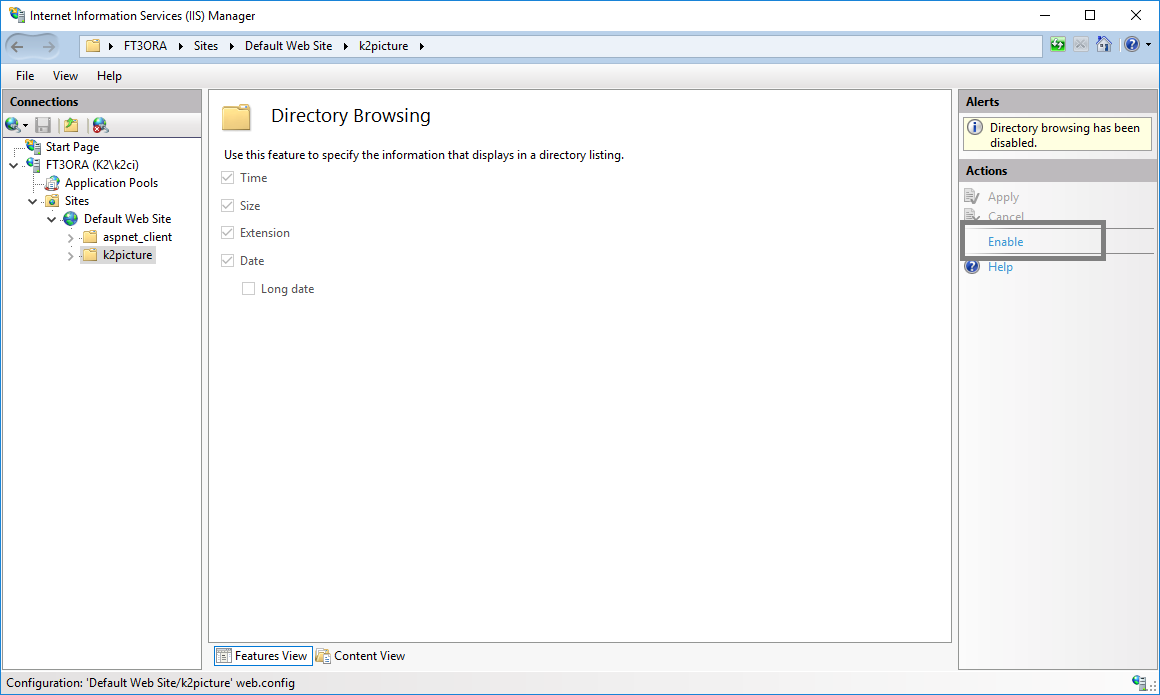Click the folder icon in address bar
The height and width of the screenshot is (695, 1160).
[x=93, y=46]
